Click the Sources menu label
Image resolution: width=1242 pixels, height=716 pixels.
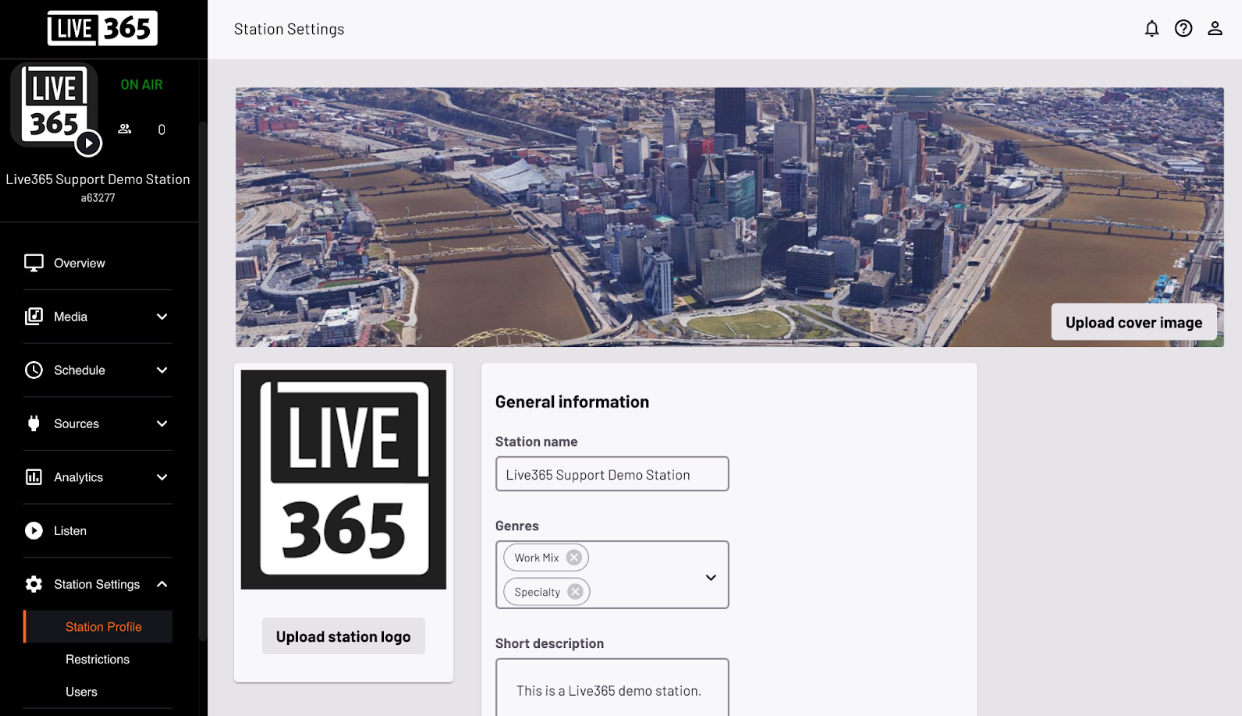(76, 424)
